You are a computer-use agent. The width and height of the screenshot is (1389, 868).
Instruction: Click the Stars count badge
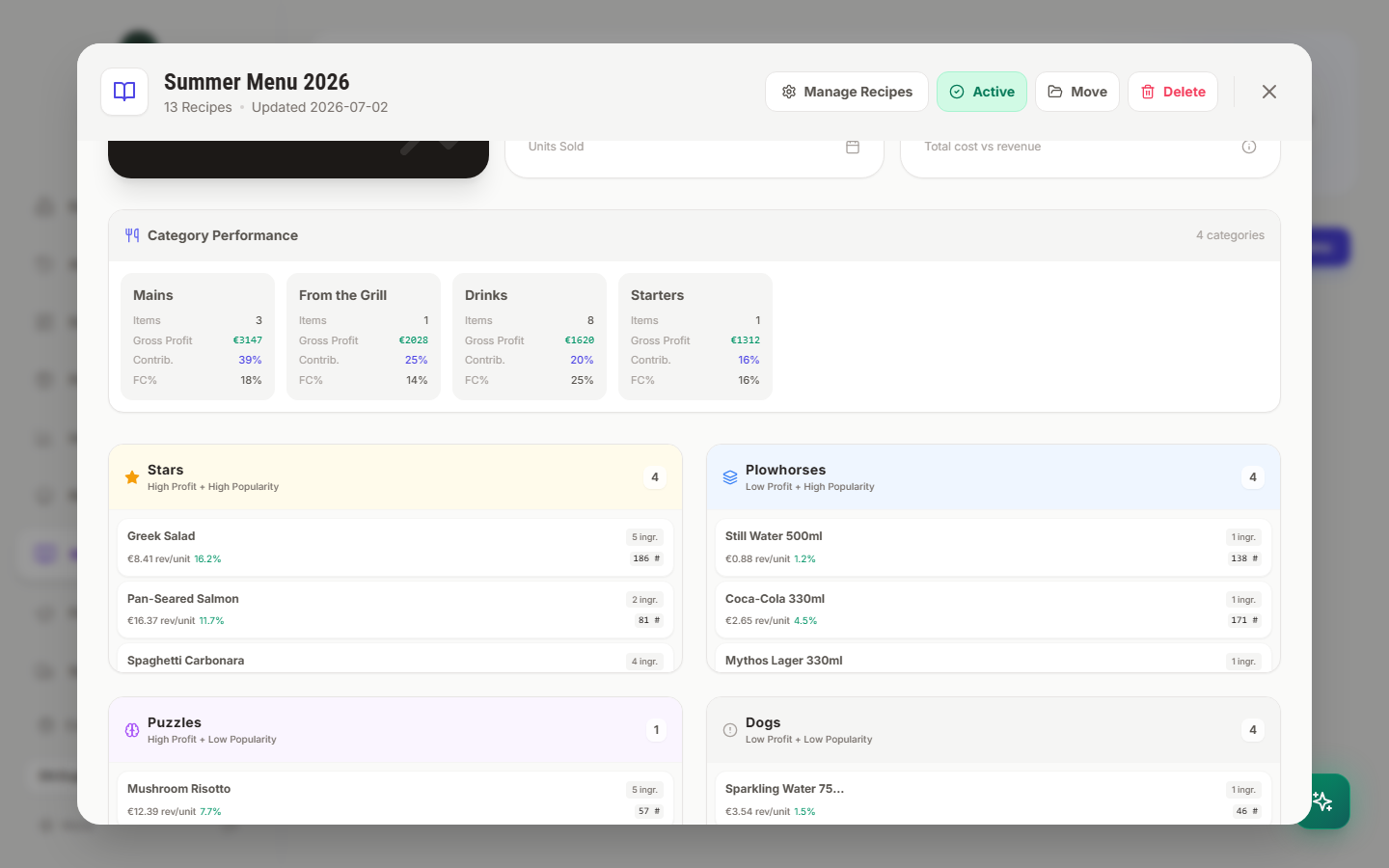(x=655, y=477)
